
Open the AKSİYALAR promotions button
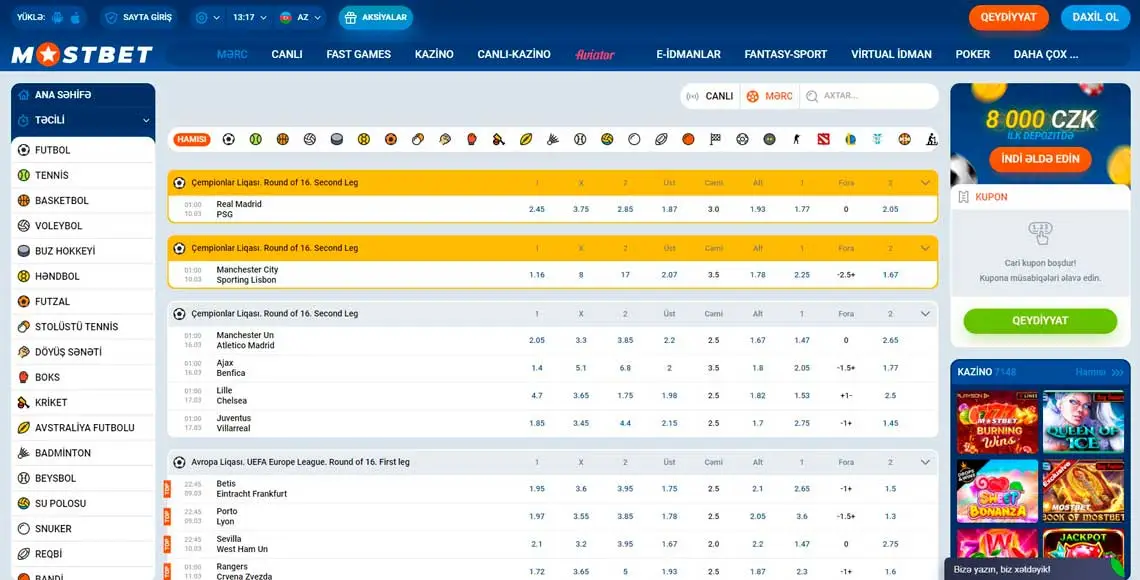(x=375, y=17)
